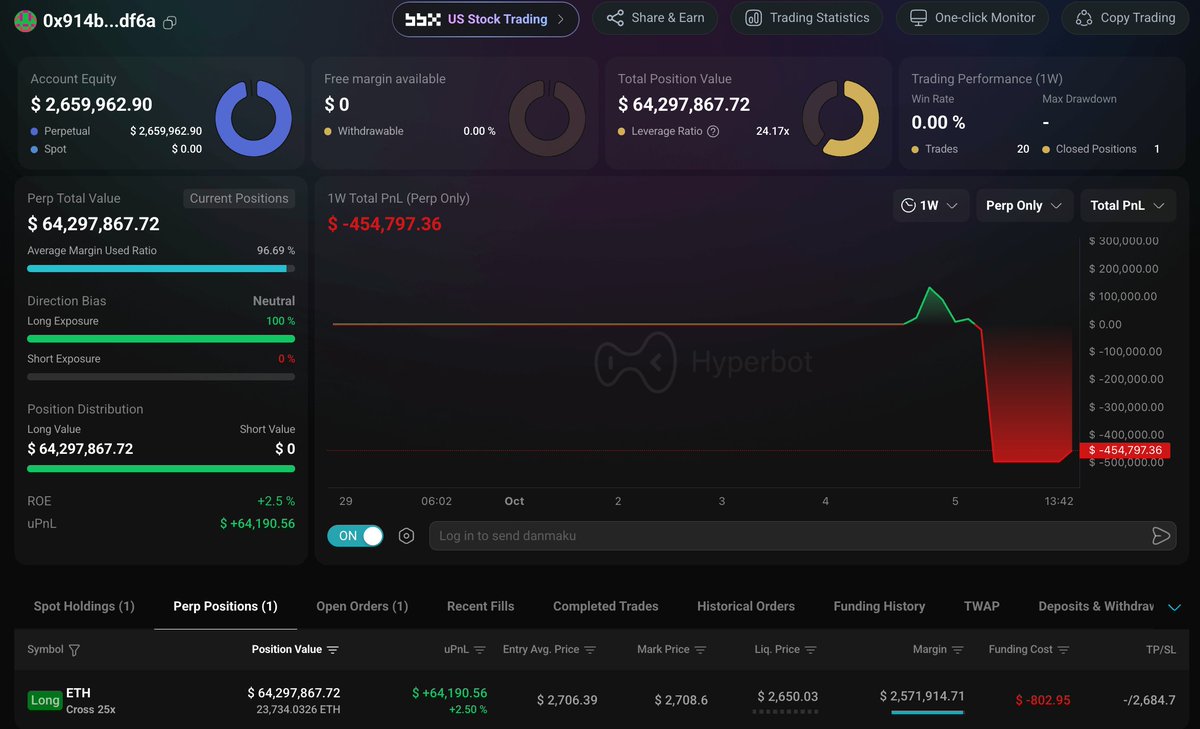
Task: Filter the Symbol column
Action: click(x=74, y=650)
